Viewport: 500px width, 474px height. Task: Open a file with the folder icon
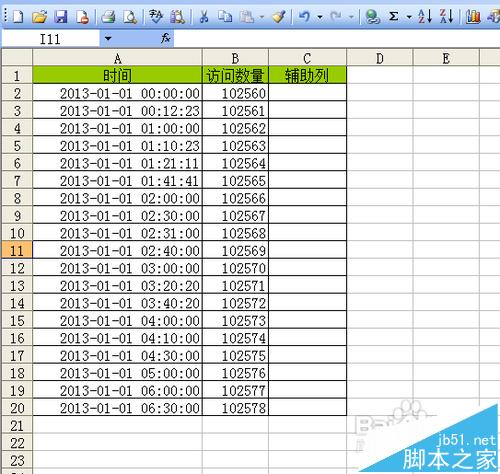pos(39,16)
